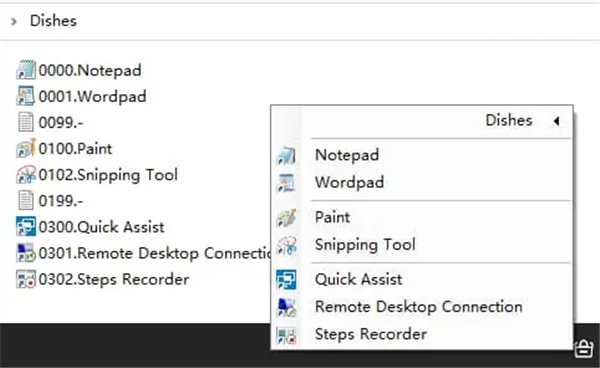600x368 pixels.
Task: Click the 0100.Paint shortcut icon
Action: (26, 148)
